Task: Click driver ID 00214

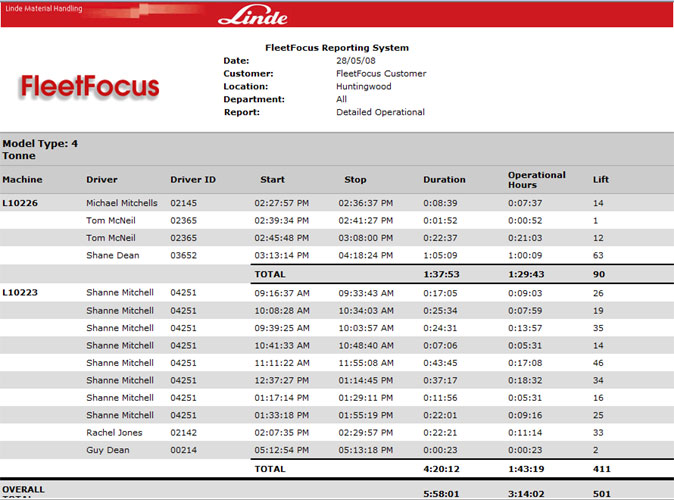Action: [x=184, y=450]
